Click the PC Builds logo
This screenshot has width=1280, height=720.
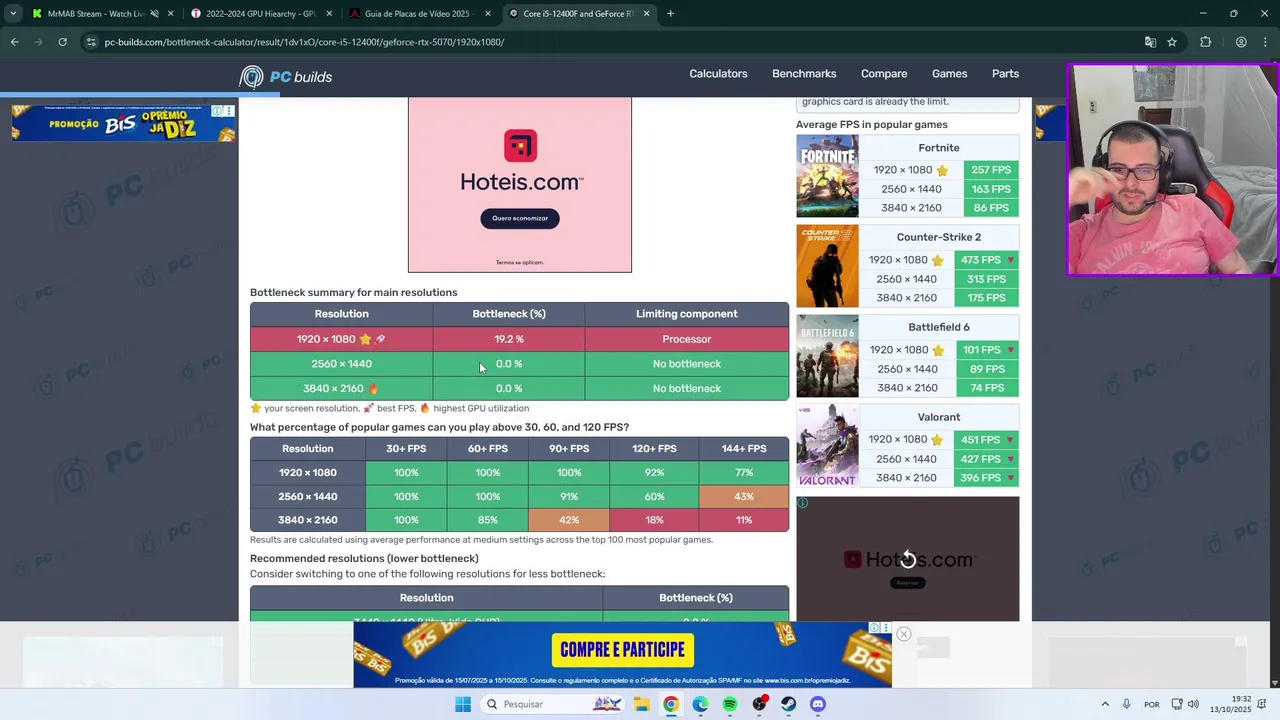tap(285, 77)
